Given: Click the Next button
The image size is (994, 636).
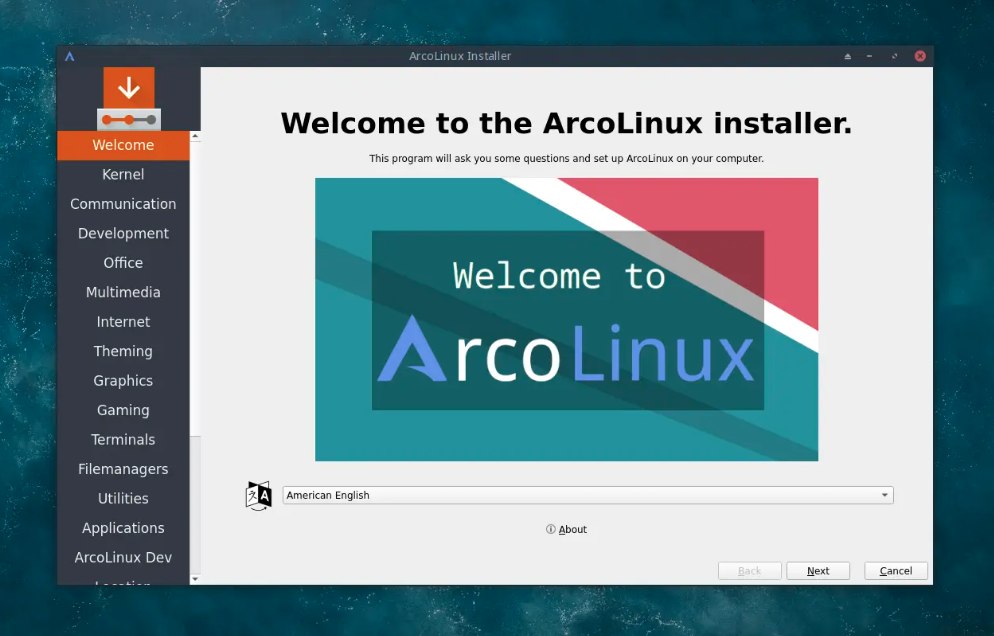Looking at the screenshot, I should pos(818,571).
